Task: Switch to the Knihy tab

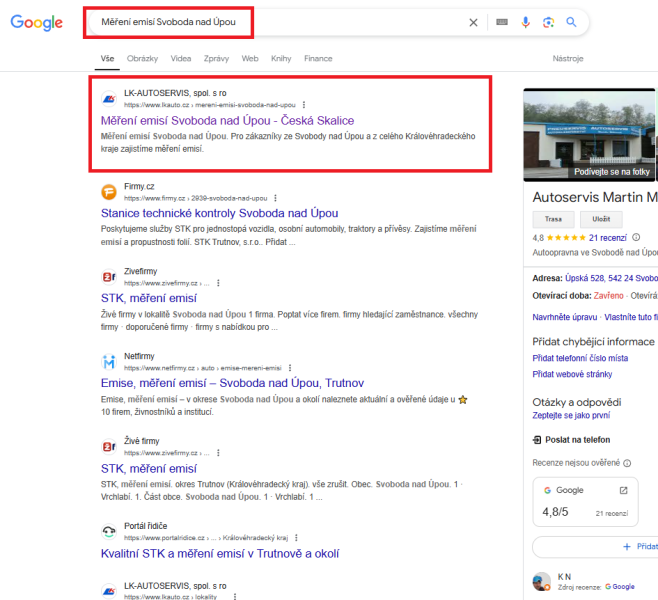Action: pyautogui.click(x=281, y=59)
